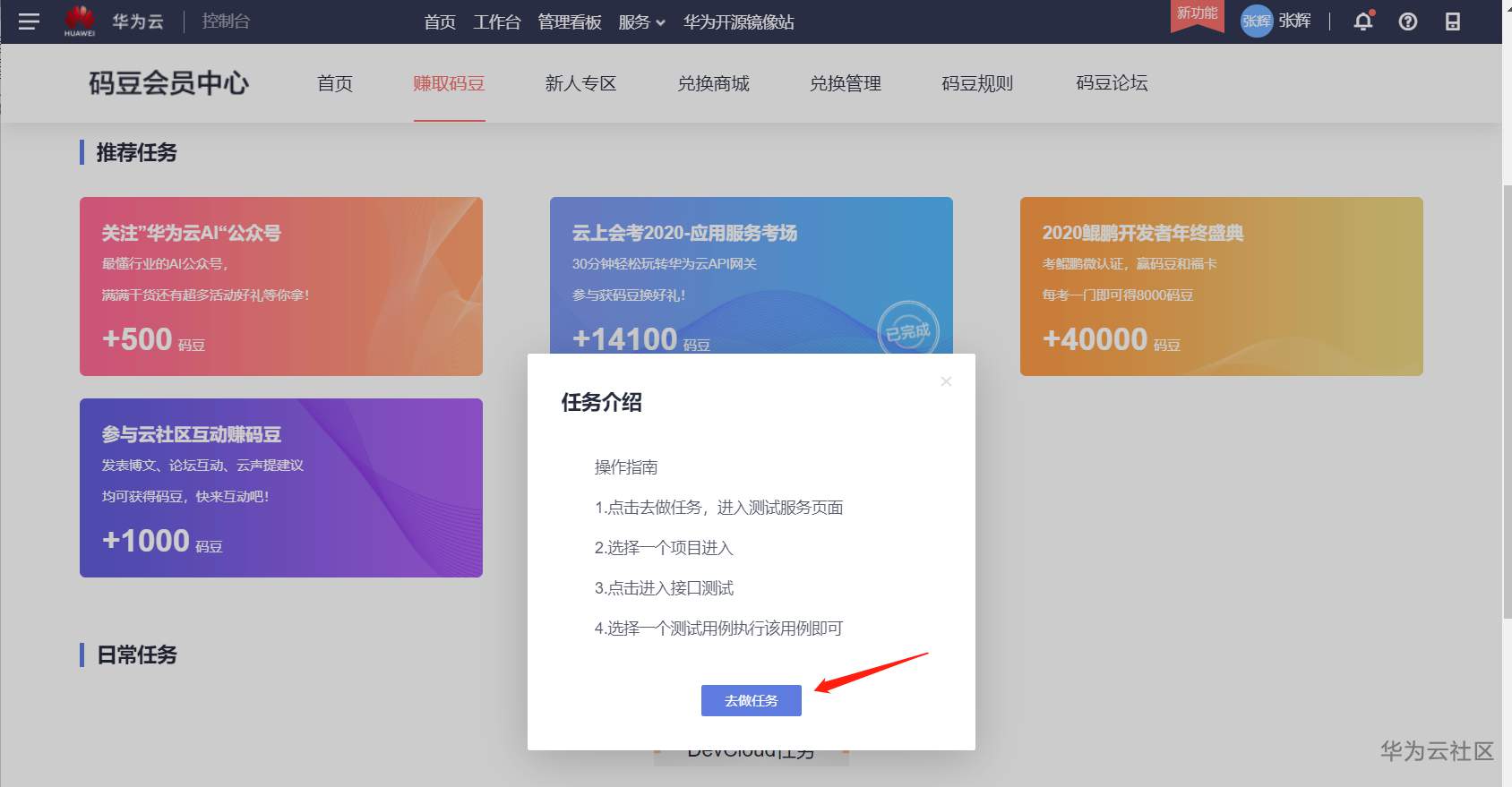
Task: Click the 操作指南 text in dialog
Action: point(626,466)
